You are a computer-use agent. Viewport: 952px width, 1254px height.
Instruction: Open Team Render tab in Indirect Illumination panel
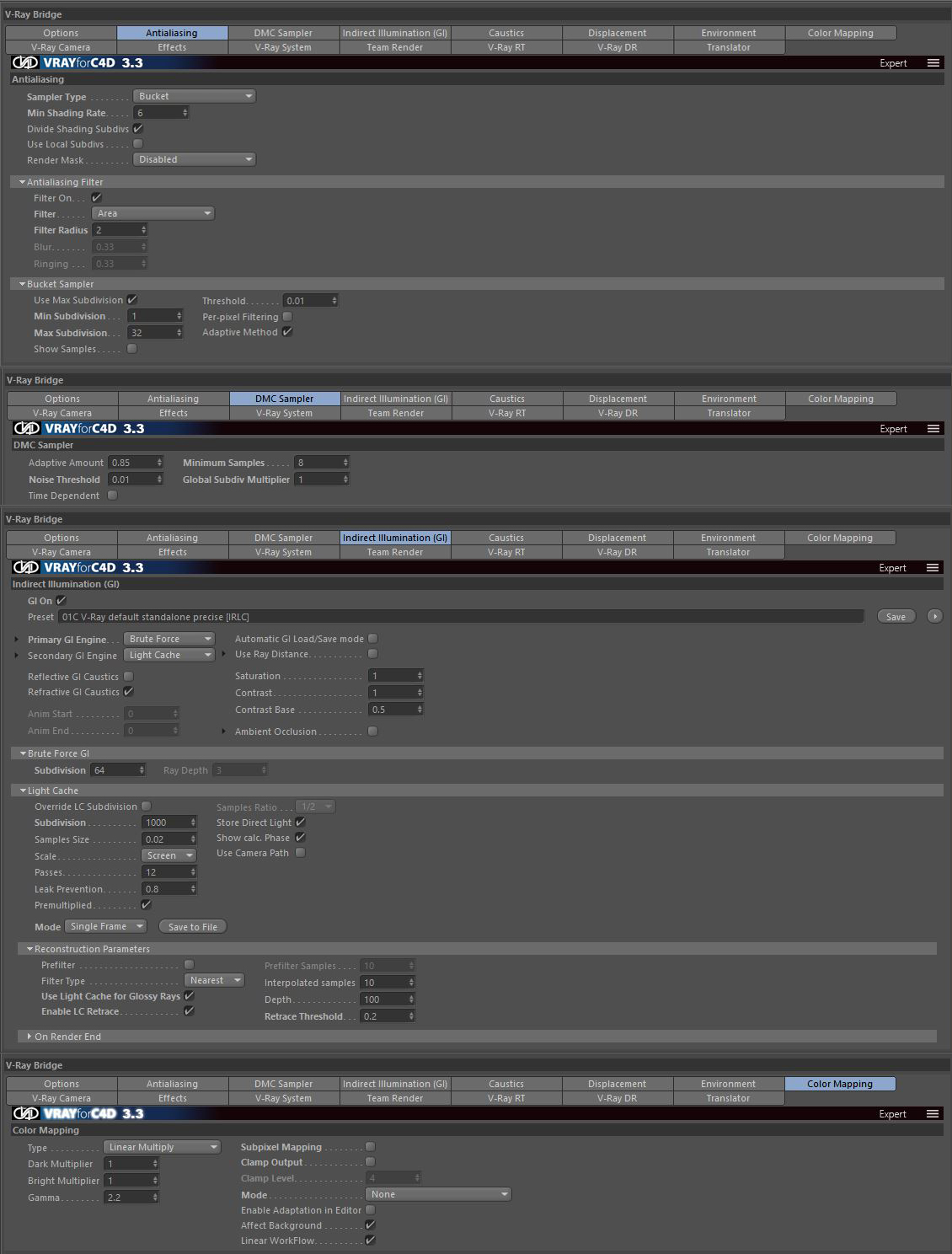pyautogui.click(x=395, y=552)
